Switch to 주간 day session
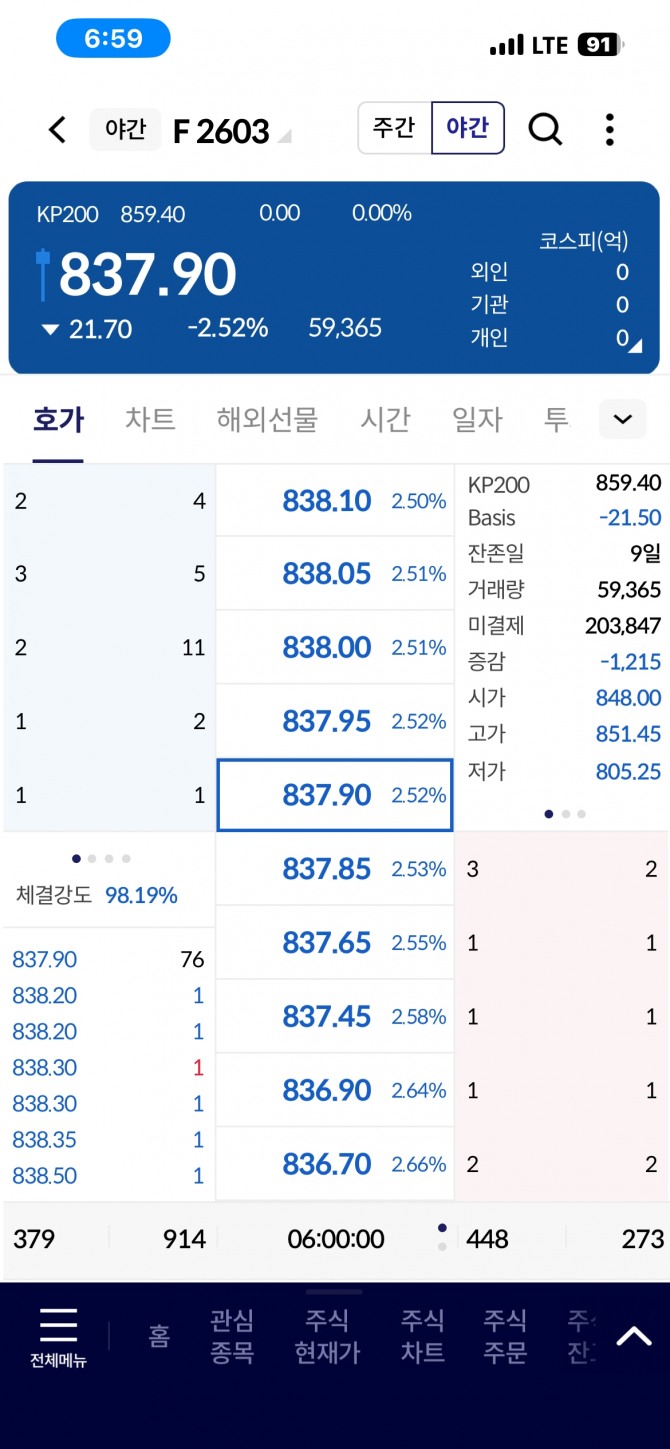Image resolution: width=670 pixels, height=1449 pixels. point(394,128)
